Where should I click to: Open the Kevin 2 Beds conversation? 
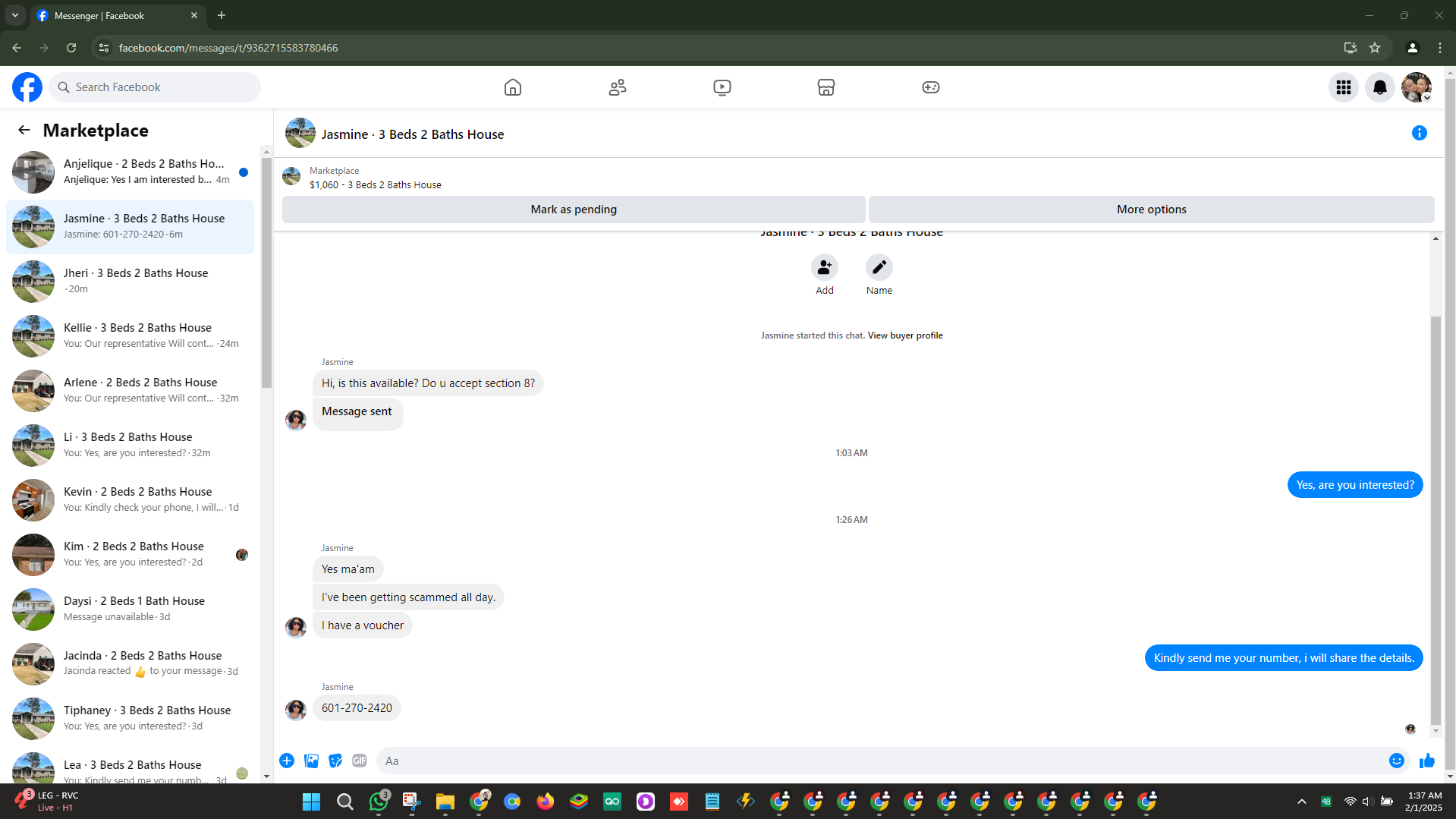point(130,500)
